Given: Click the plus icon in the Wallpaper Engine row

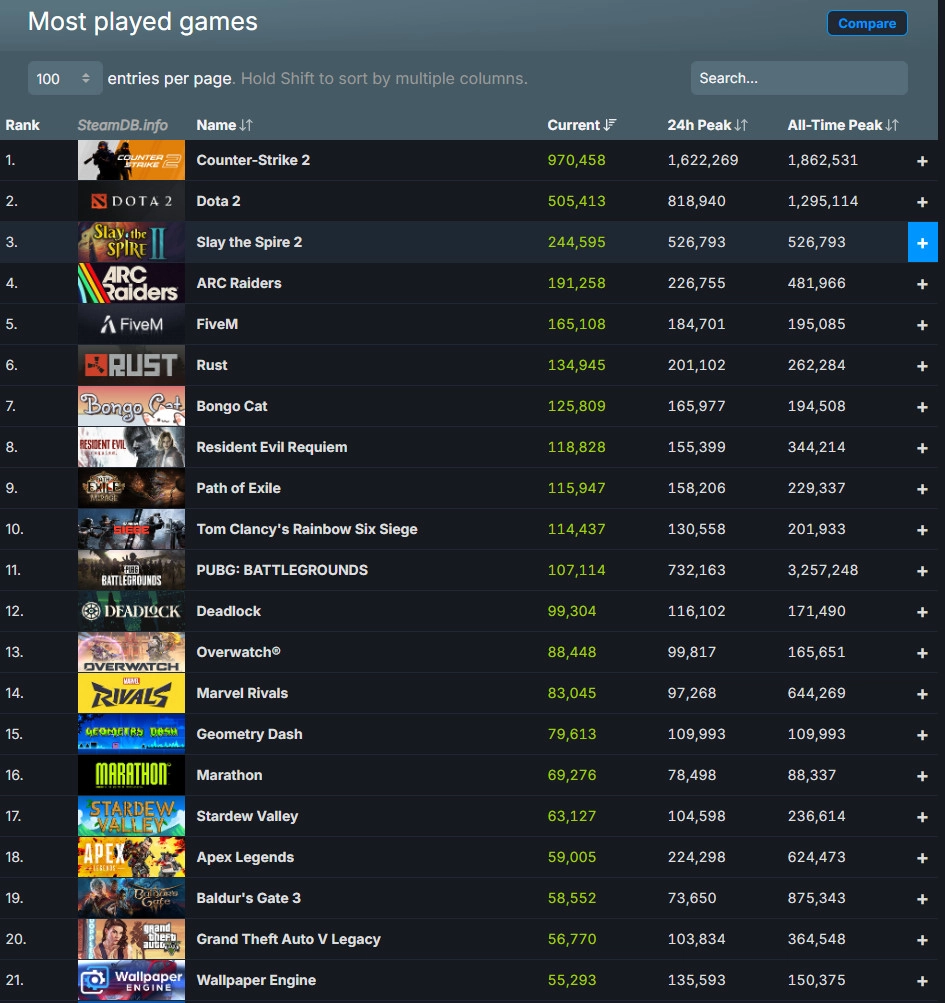Looking at the screenshot, I should [x=922, y=981].
